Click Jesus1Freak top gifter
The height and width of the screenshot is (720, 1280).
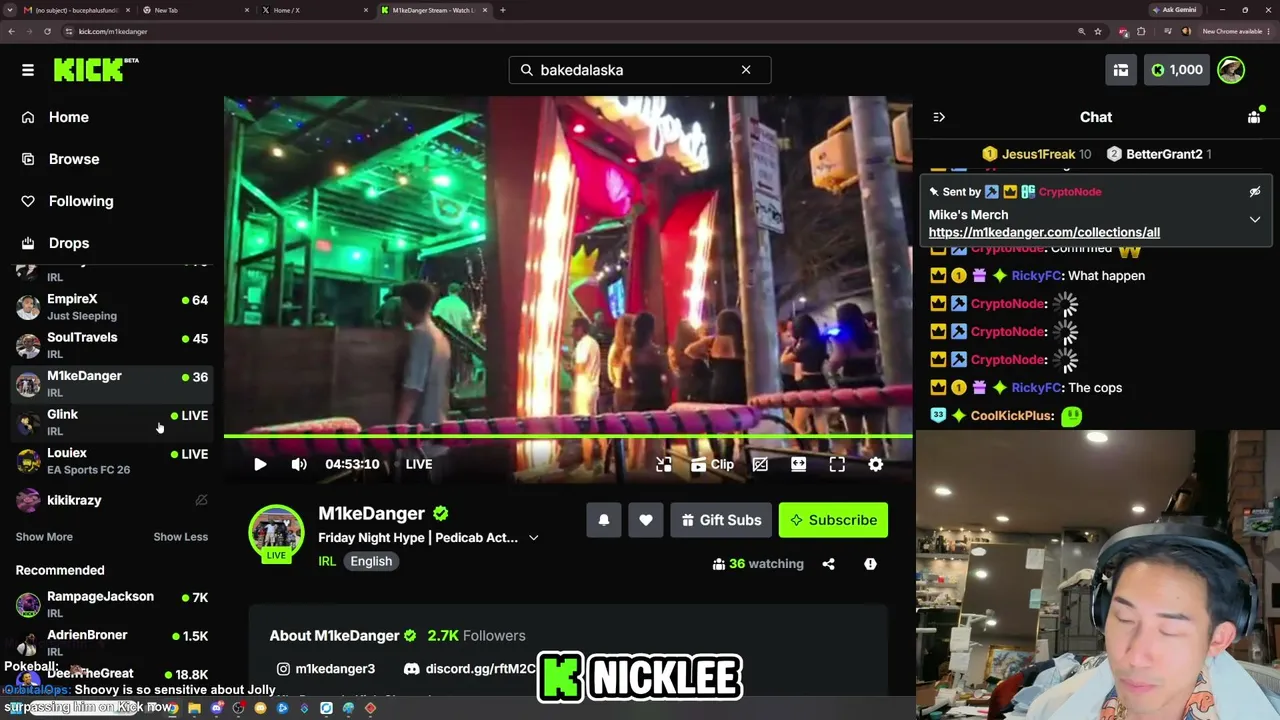point(1038,154)
